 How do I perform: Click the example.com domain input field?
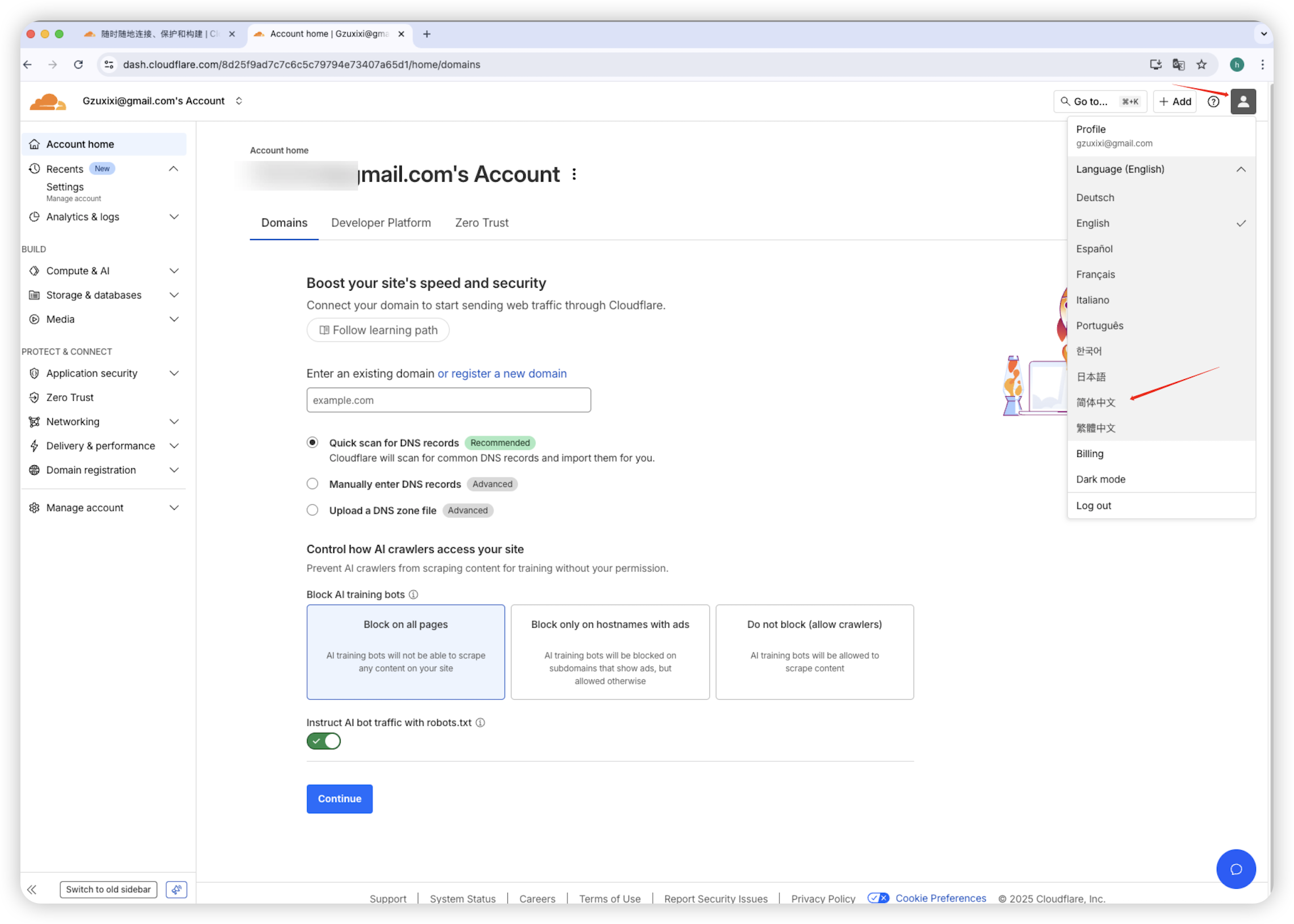click(448, 400)
